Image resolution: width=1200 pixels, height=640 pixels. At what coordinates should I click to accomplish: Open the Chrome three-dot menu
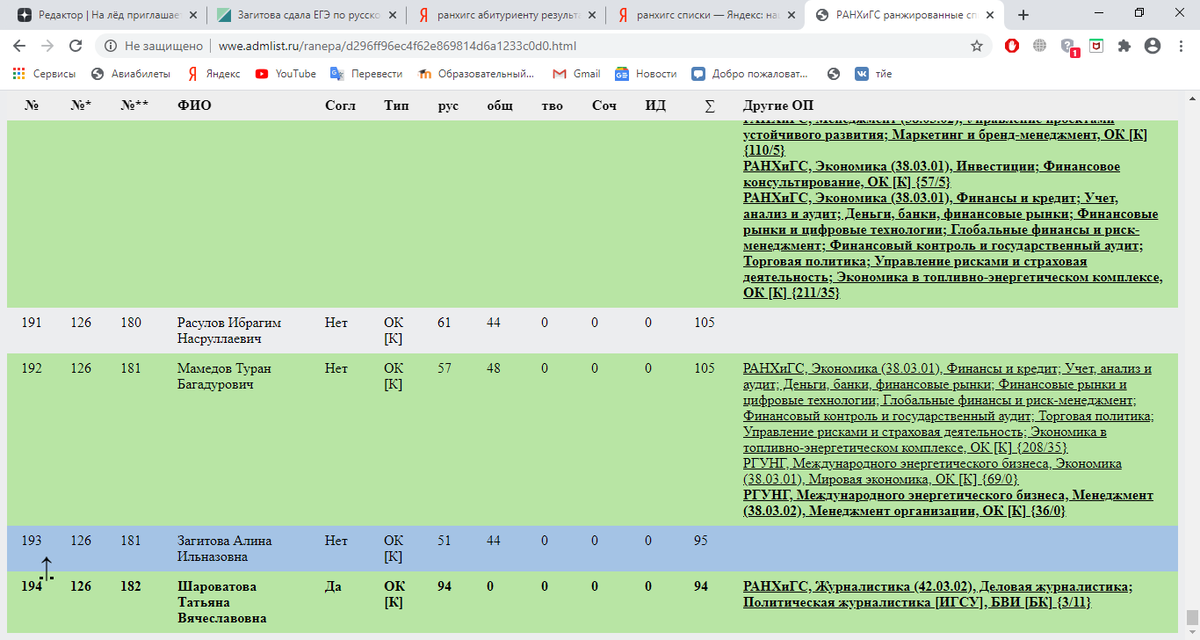(x=1180, y=46)
